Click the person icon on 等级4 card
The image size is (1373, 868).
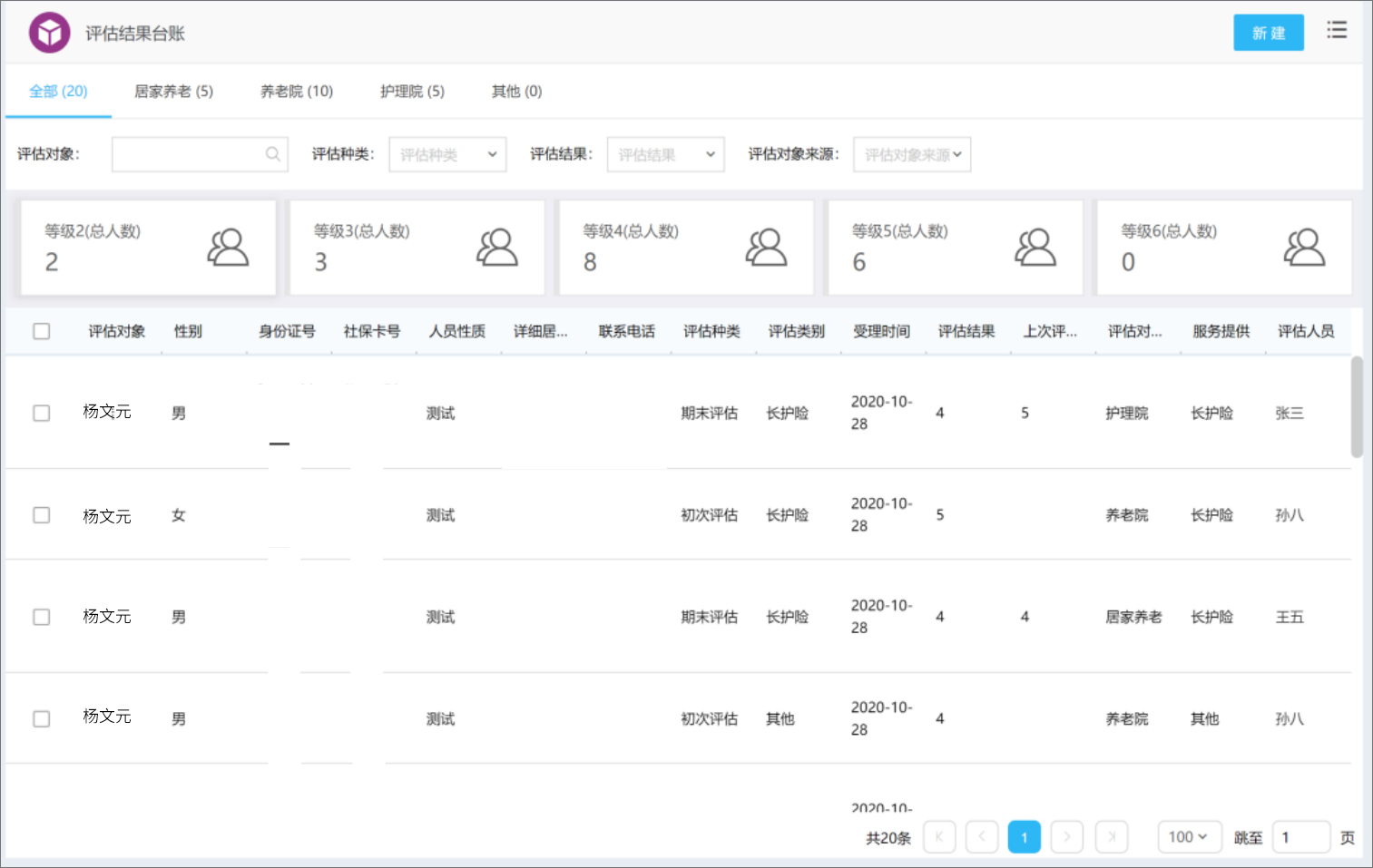[x=767, y=247]
